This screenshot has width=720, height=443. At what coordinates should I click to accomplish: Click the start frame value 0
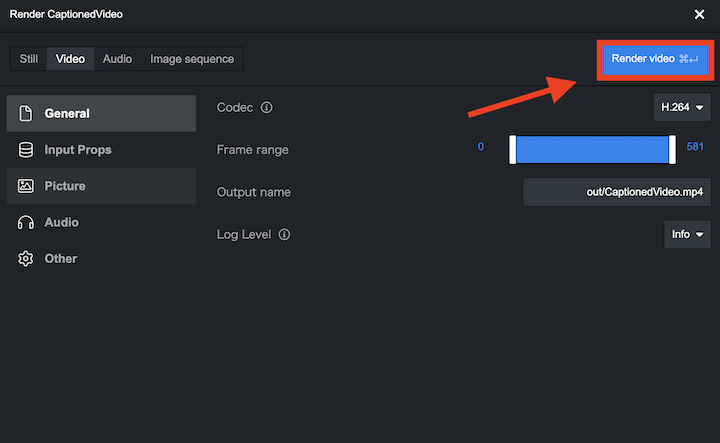pos(480,147)
